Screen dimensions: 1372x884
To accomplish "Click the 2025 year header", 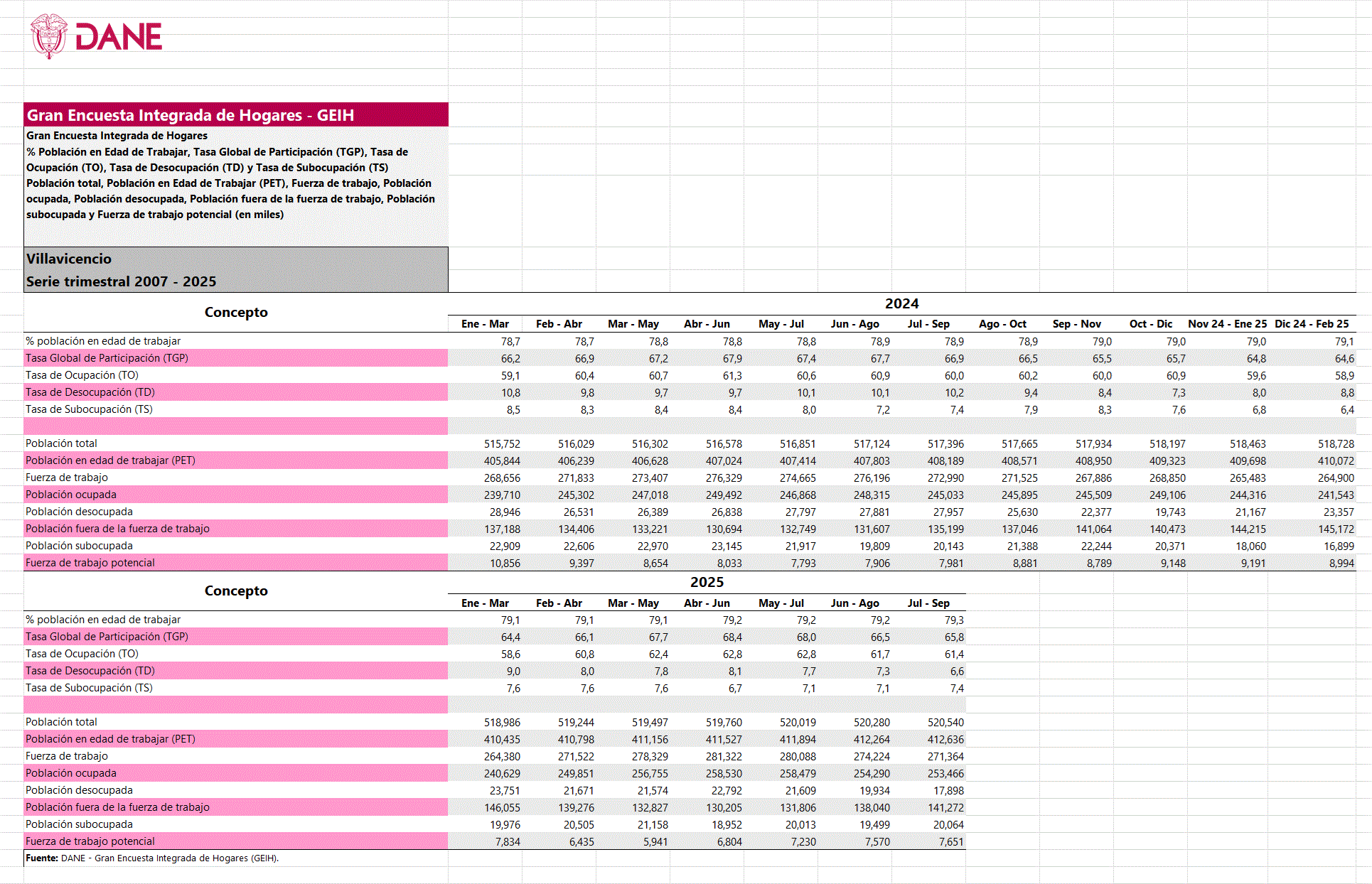I will click(707, 582).
